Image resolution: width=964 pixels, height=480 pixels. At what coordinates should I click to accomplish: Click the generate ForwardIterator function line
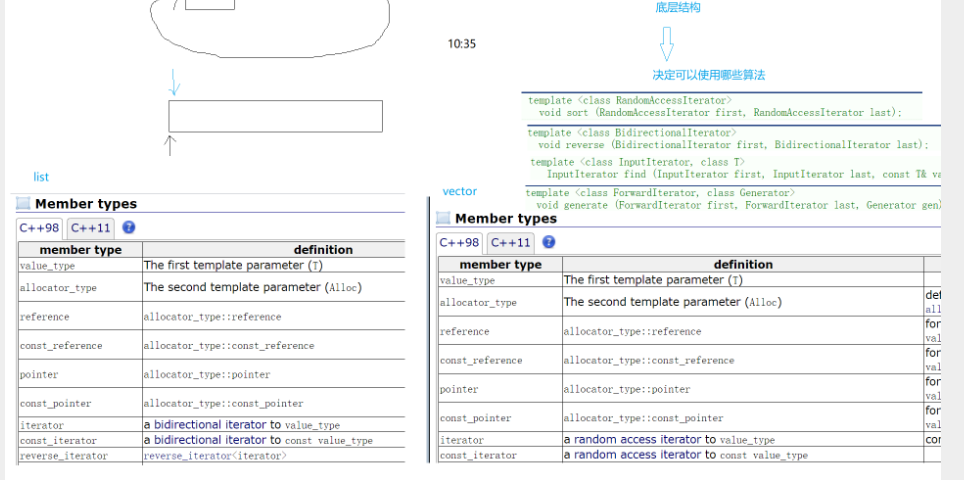pos(738,205)
